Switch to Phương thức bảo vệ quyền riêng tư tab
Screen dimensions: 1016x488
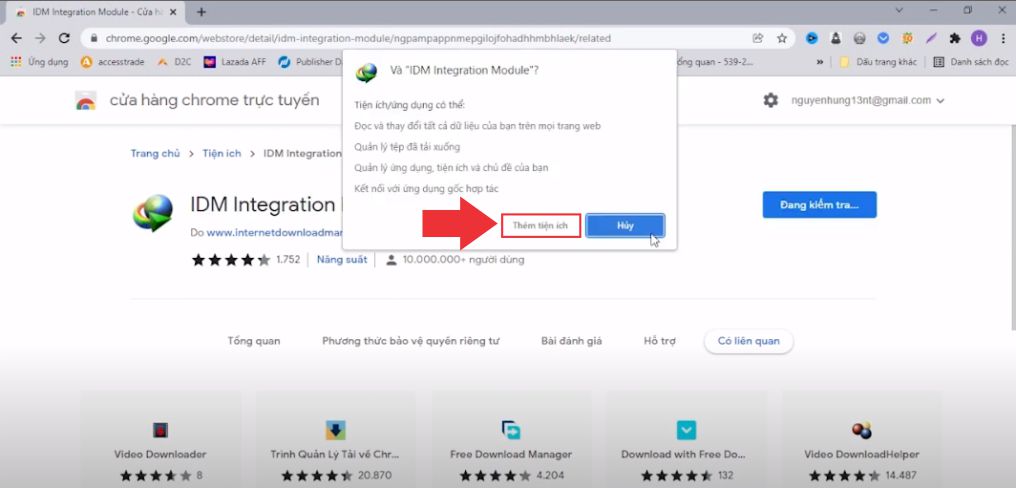point(411,341)
